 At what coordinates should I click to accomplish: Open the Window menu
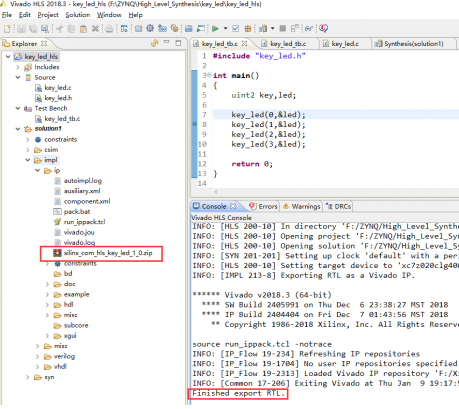(x=109, y=15)
